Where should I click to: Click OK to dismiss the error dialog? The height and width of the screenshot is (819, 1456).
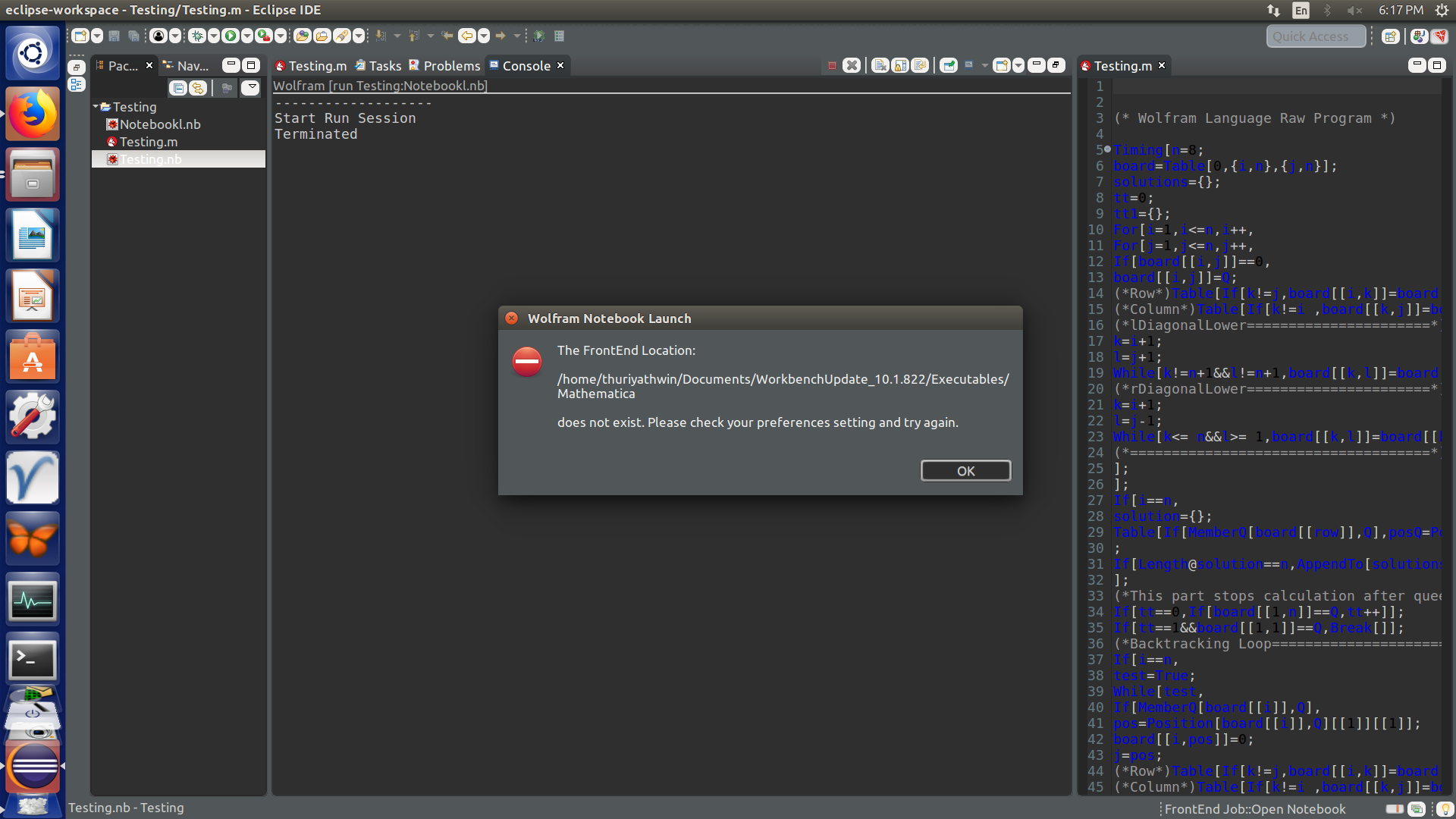point(965,470)
